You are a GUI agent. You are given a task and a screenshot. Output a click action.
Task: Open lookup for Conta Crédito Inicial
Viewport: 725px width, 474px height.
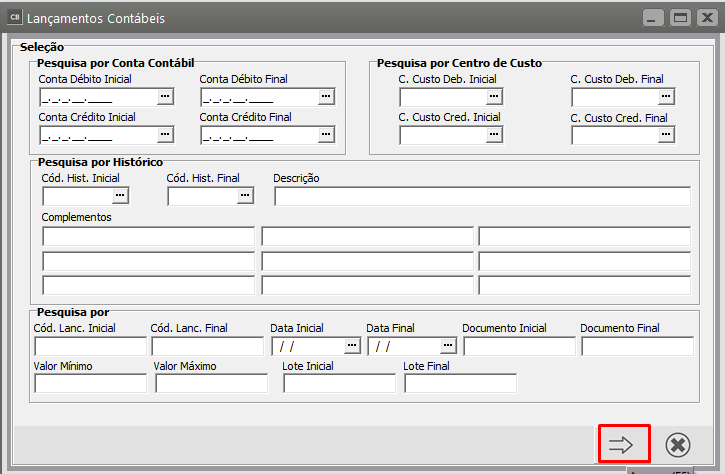(166, 135)
